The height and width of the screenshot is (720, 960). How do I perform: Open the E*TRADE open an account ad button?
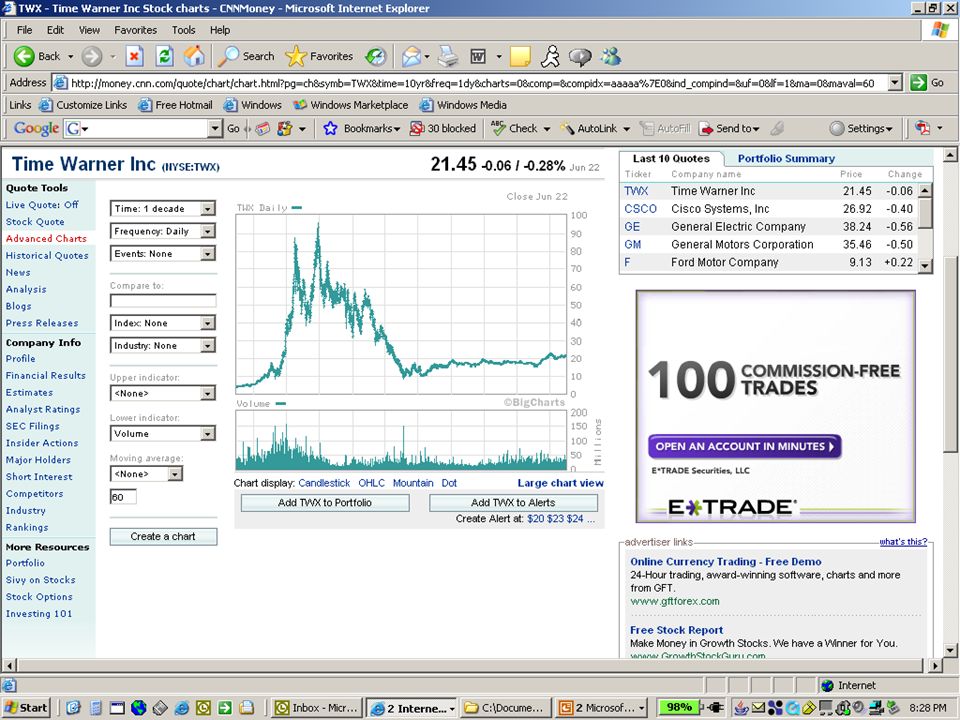(x=744, y=446)
